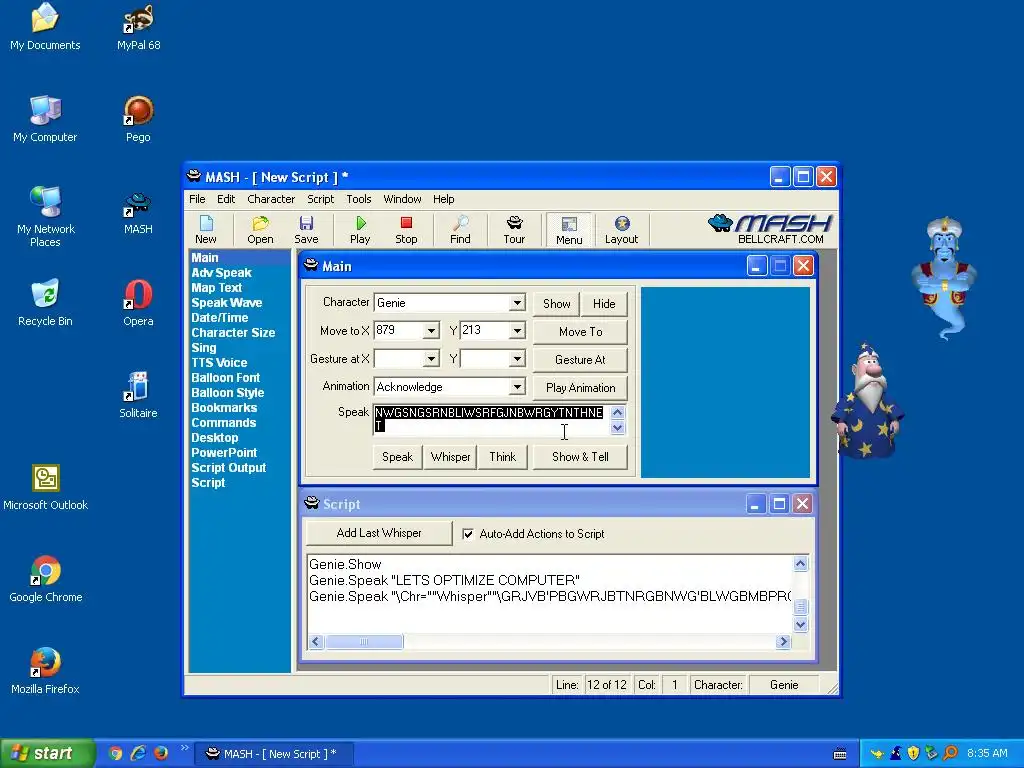
Task: Select the MyPal 68 desktop icon
Action: pyautogui.click(x=138, y=28)
